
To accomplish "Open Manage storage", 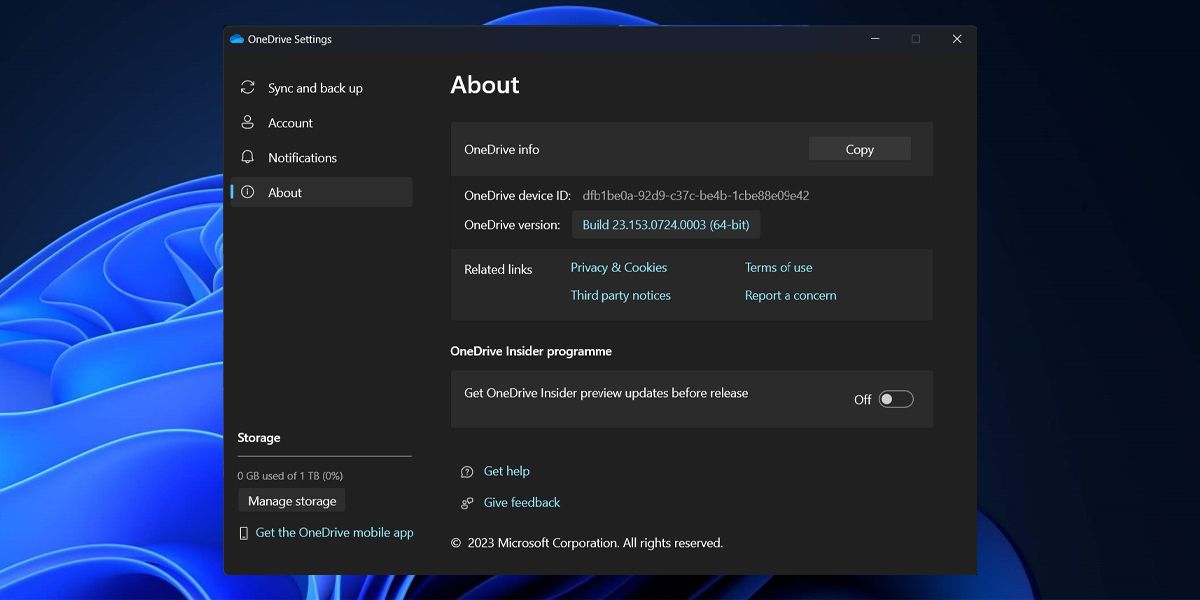I will [x=291, y=500].
